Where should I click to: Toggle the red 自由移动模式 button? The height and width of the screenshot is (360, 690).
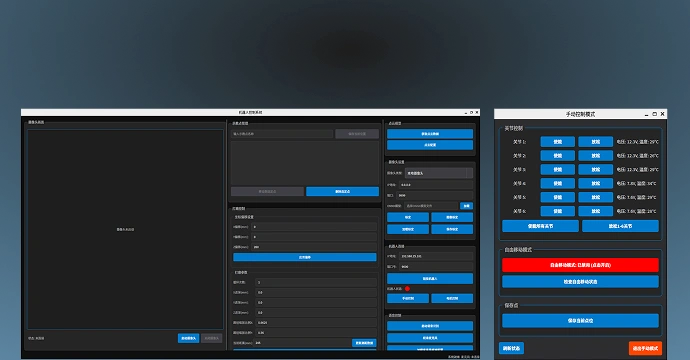point(580,265)
